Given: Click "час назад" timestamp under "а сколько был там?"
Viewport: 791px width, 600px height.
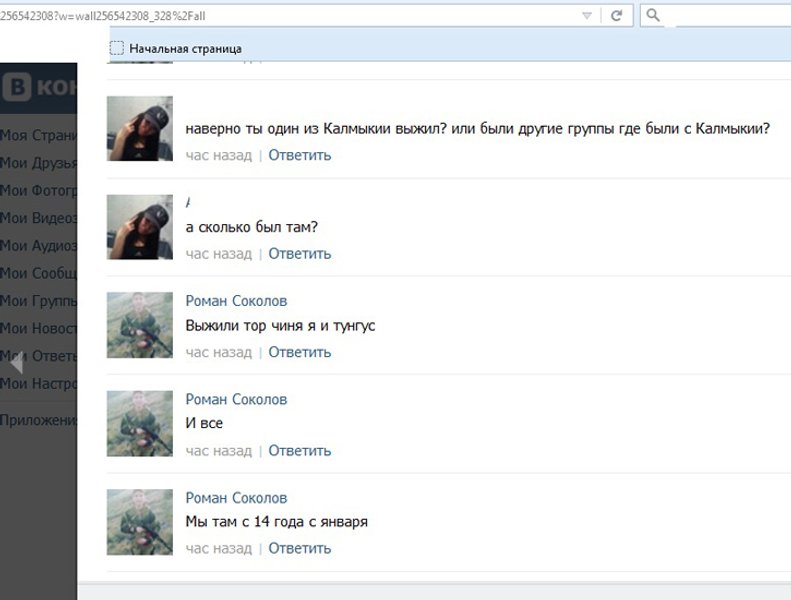Looking at the screenshot, I should (218, 254).
